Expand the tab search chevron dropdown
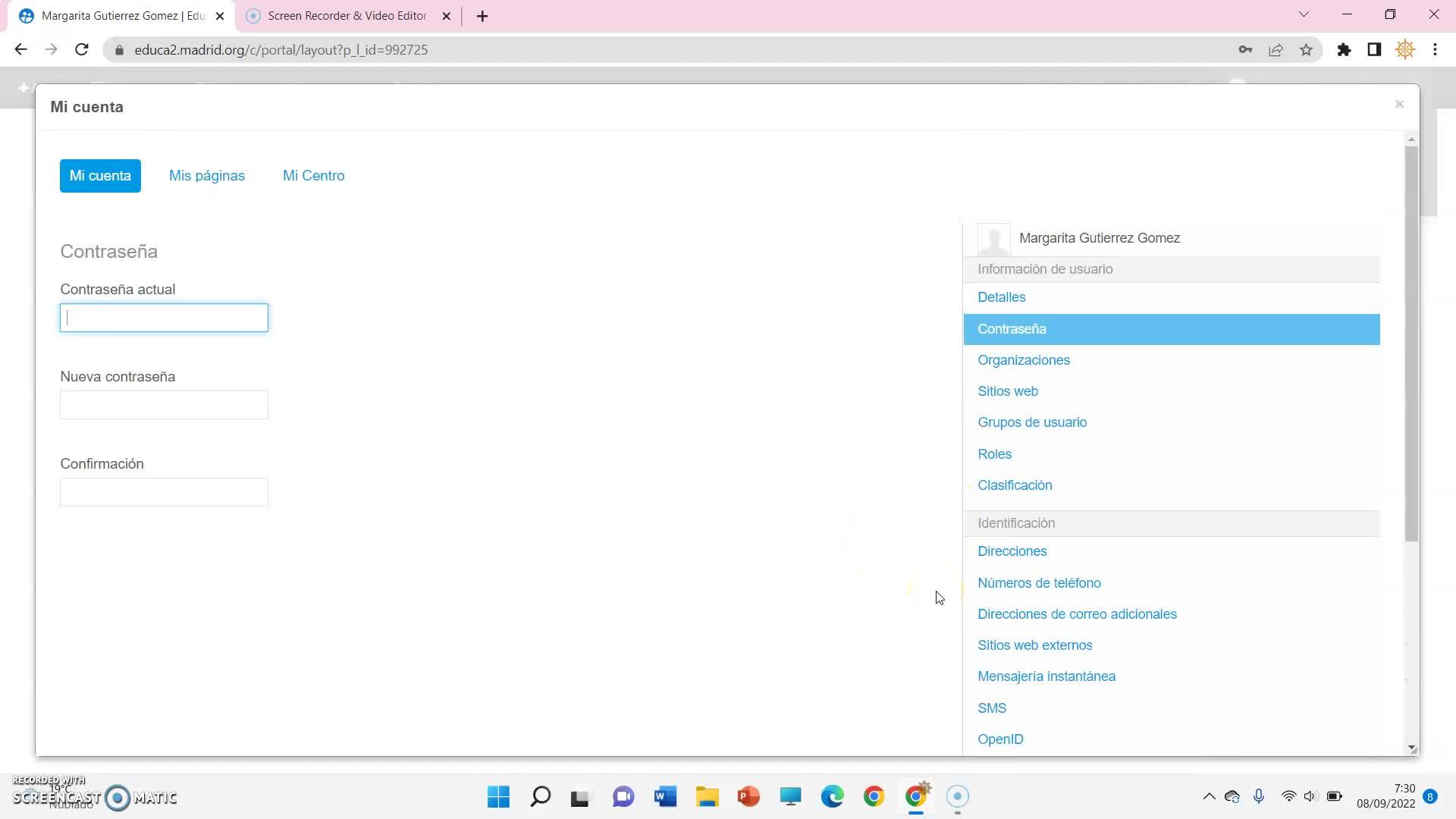The height and width of the screenshot is (819, 1456). [1304, 14]
